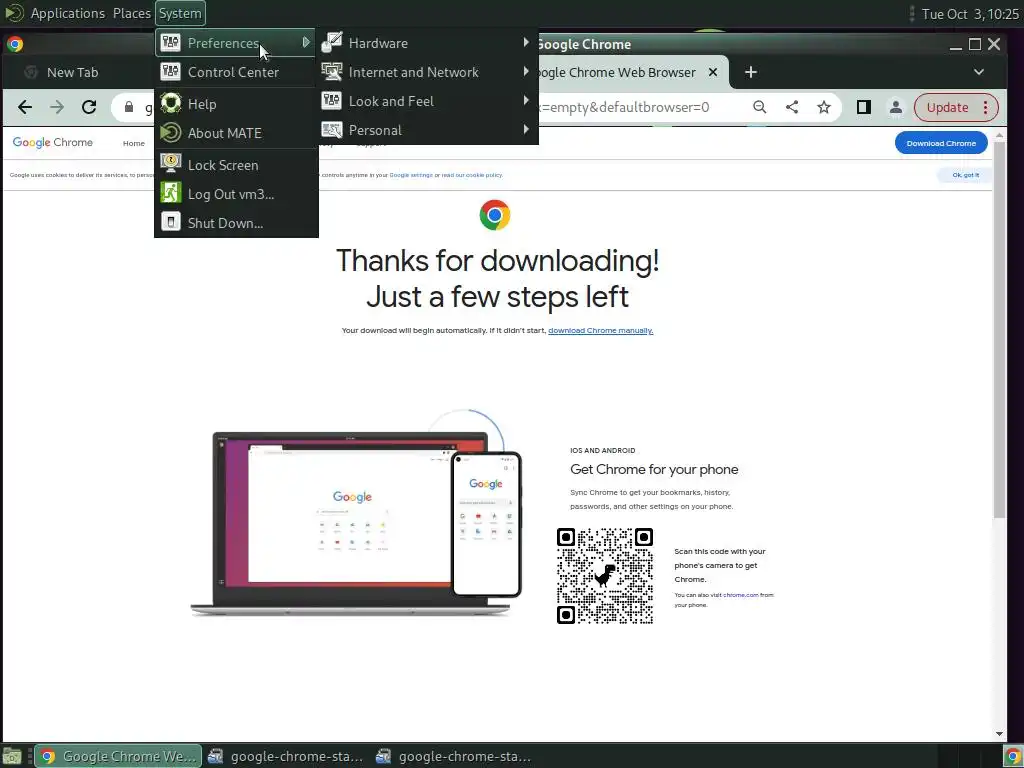Click the Look and Feel icon
The image size is (1024, 768).
(332, 101)
